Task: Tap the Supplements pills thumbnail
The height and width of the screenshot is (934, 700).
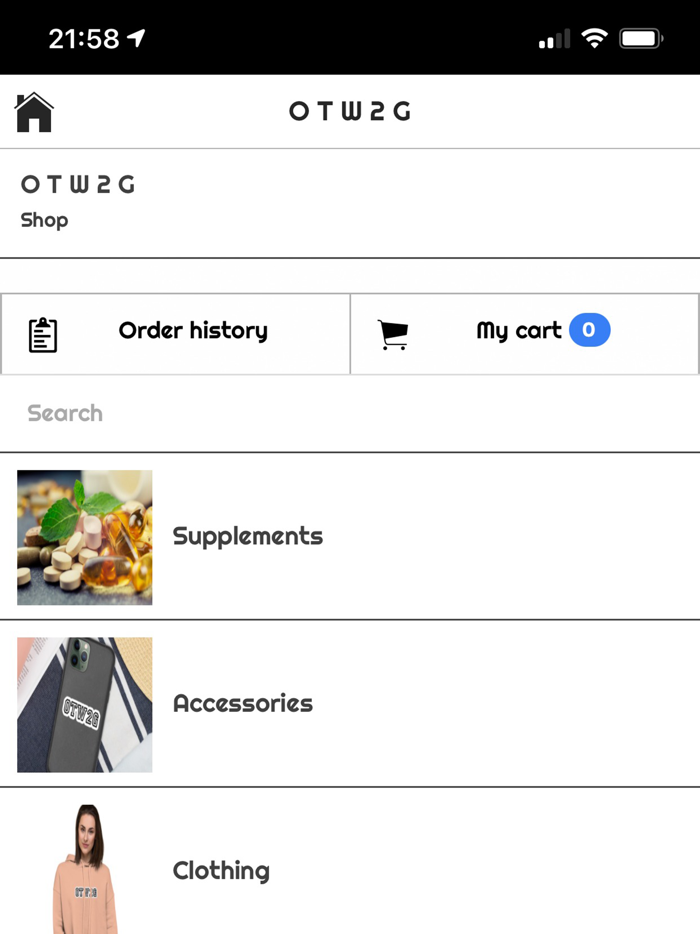Action: (x=85, y=537)
